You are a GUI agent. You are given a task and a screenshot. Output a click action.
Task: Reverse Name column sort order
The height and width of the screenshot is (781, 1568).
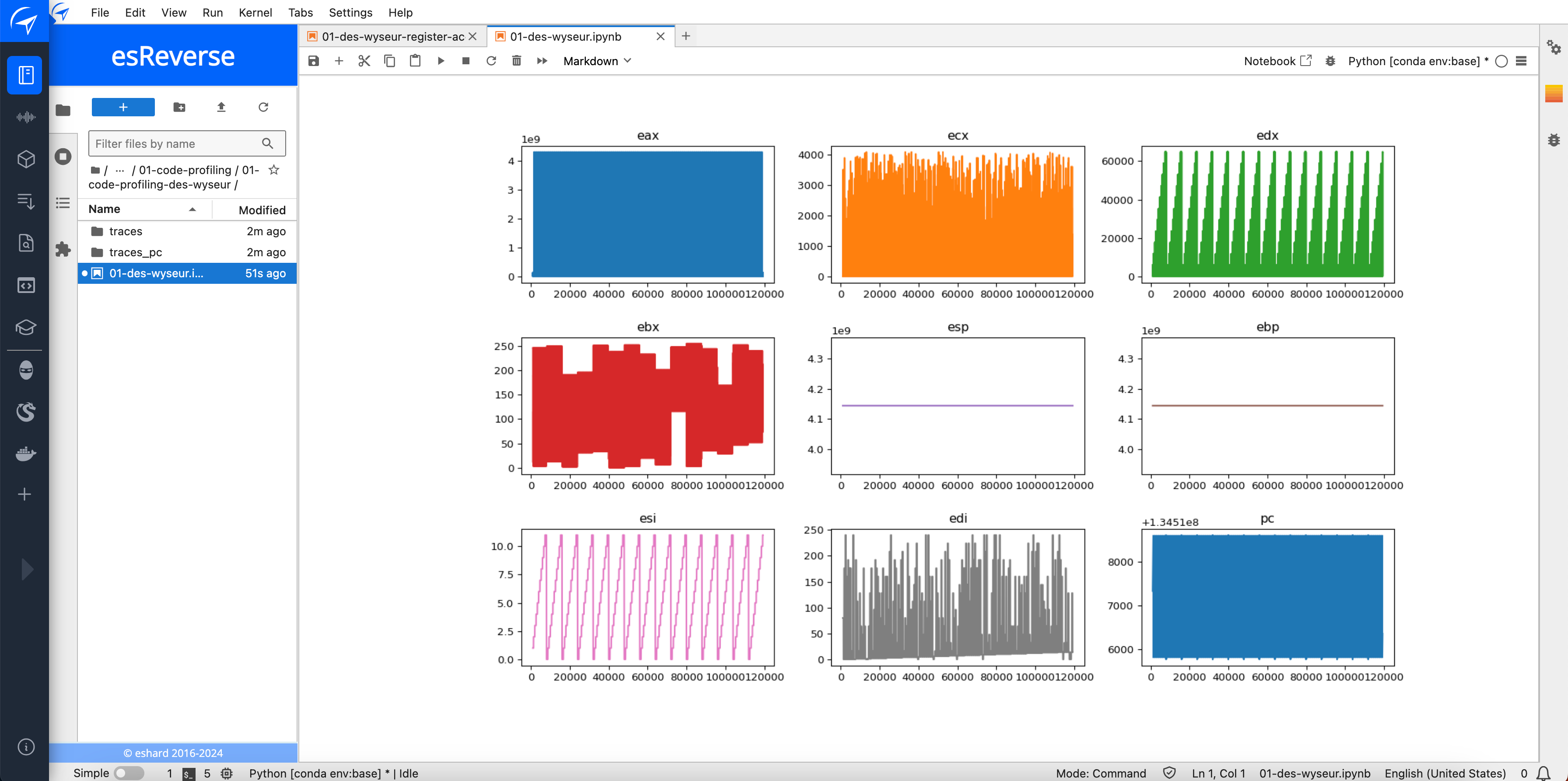click(192, 209)
